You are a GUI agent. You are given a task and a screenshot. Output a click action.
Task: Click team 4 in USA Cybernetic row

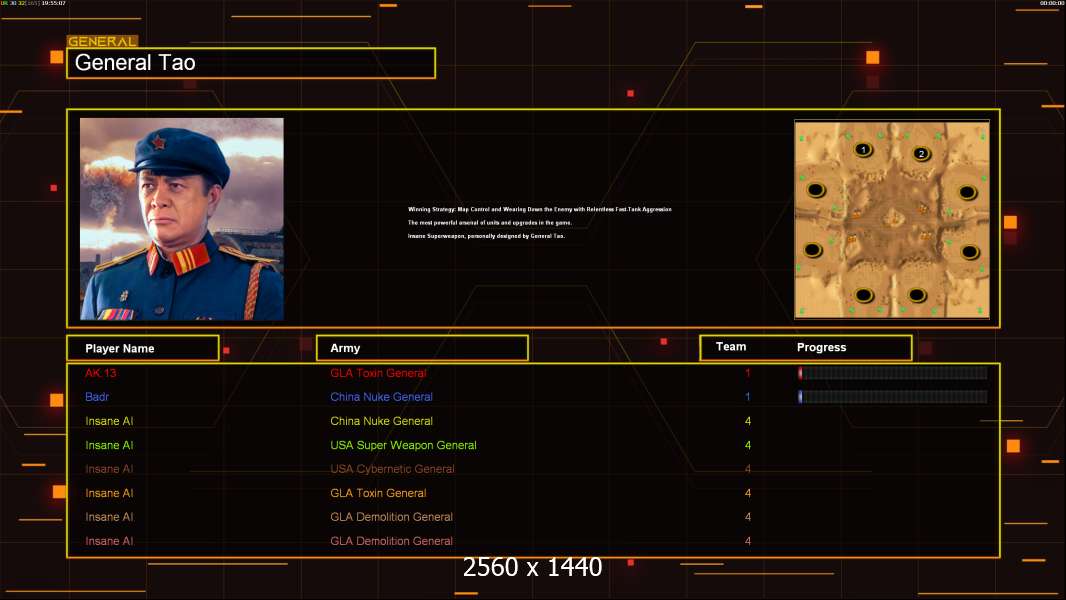pyautogui.click(x=748, y=469)
